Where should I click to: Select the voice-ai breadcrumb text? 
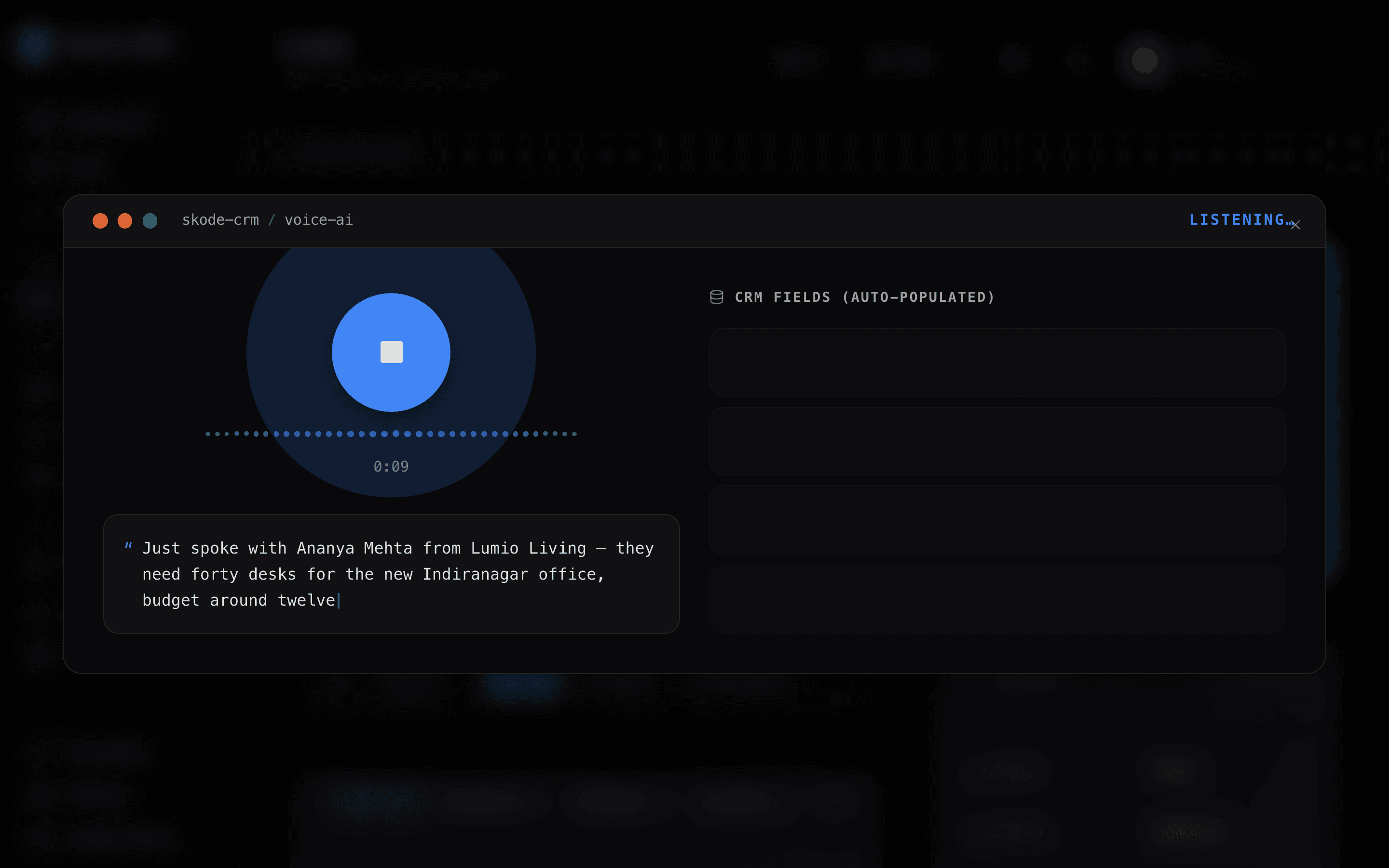click(x=318, y=220)
